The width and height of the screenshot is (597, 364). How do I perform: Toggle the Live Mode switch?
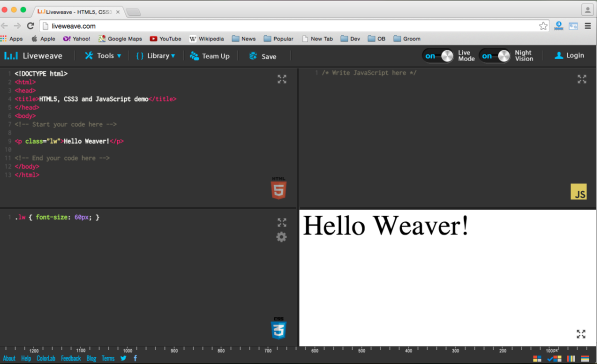click(438, 56)
